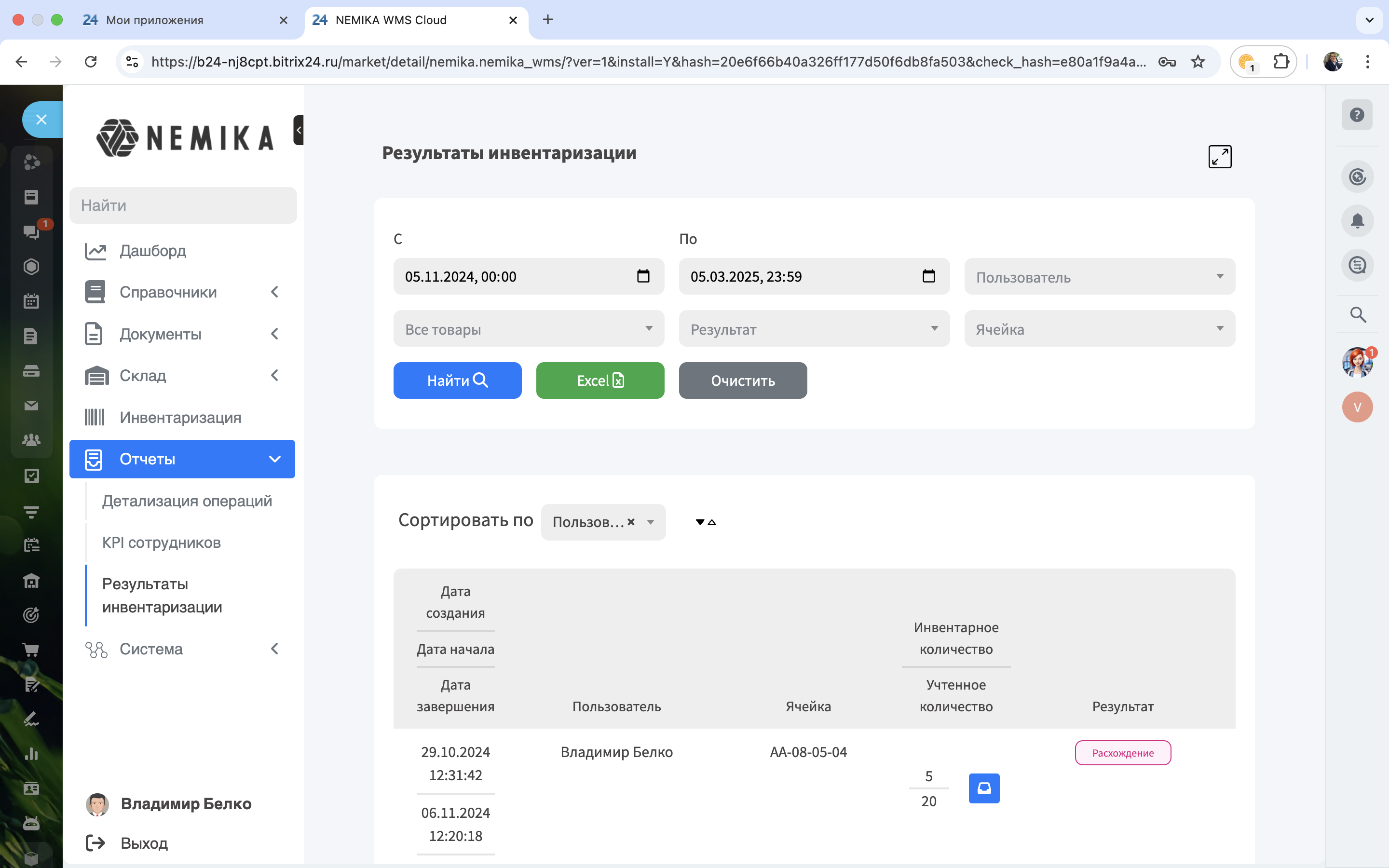
Task: Toggle the ascending/descending sort arrows
Action: coord(706,522)
